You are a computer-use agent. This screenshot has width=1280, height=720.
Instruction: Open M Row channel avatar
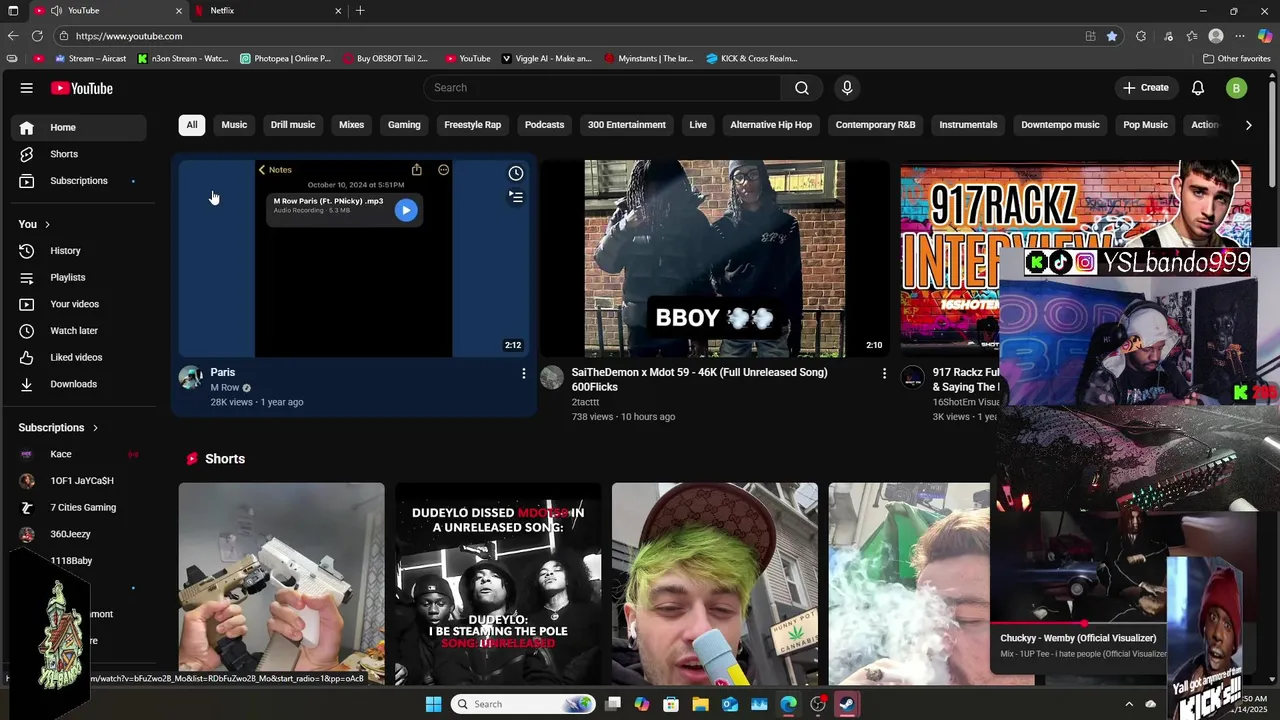point(190,377)
